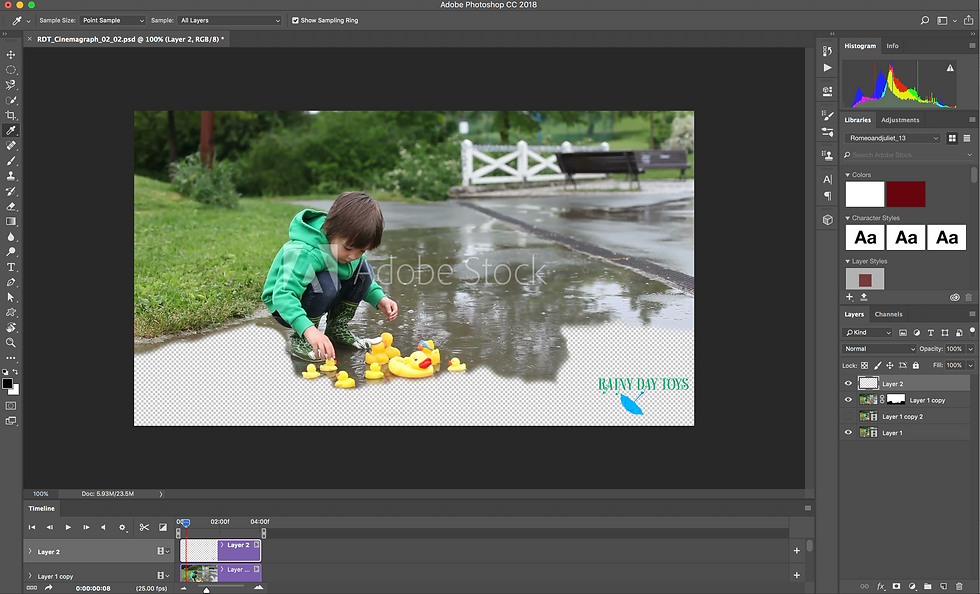Open the timeline playback settings gear

click(122, 527)
